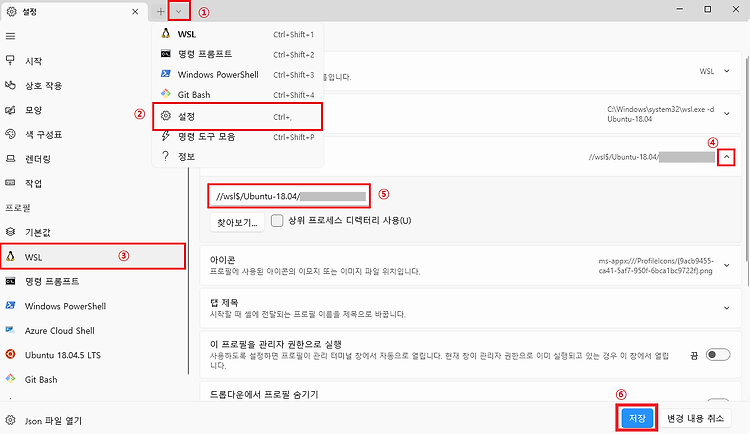This screenshot has height=434, width=750.
Task: Select the 명령 프롬프트 profile in sidebar
Action: [93, 281]
